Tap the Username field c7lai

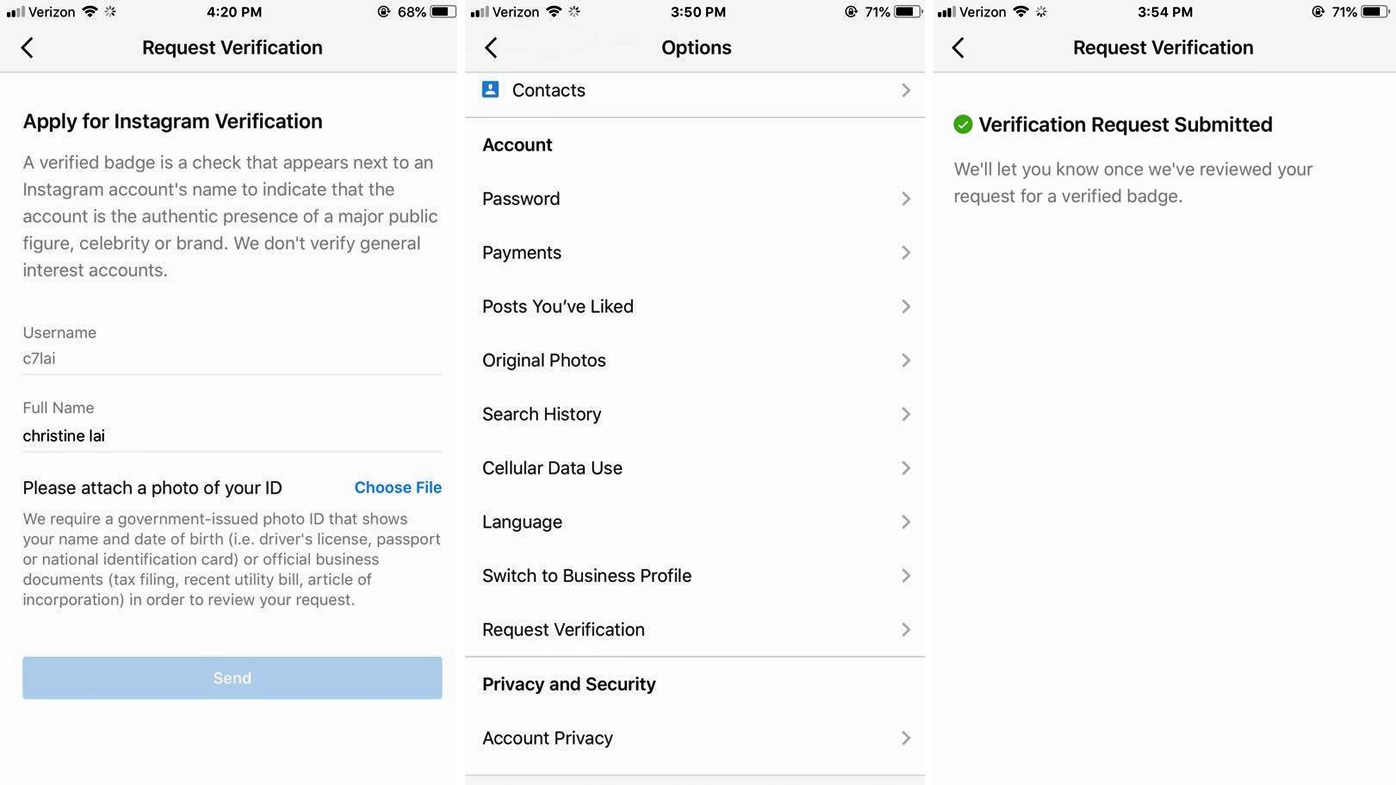(x=232, y=359)
